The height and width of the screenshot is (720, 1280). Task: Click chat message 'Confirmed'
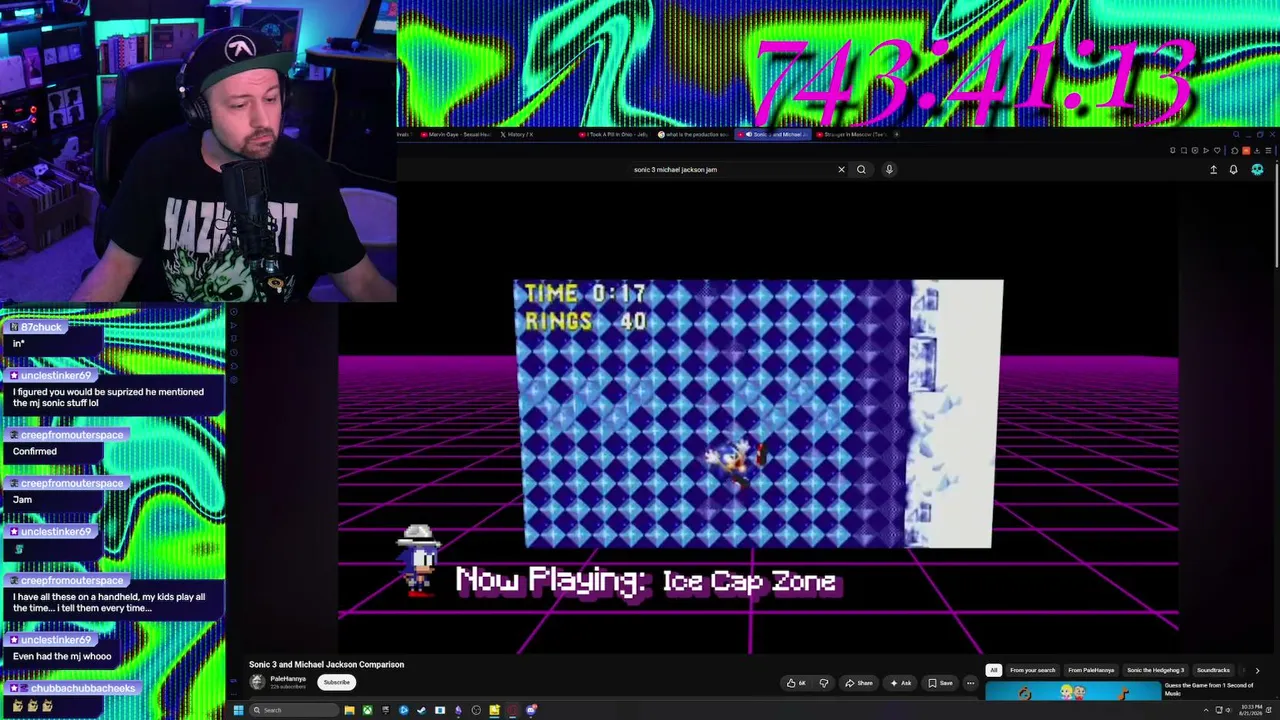(x=35, y=451)
